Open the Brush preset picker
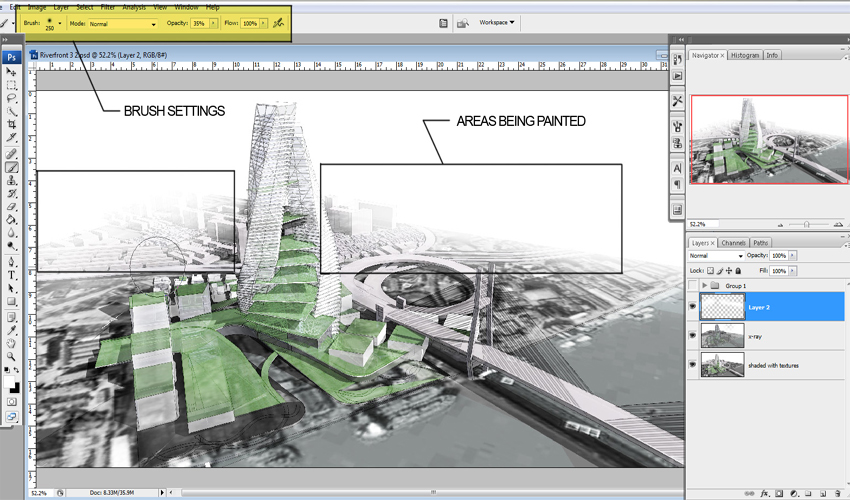The width and height of the screenshot is (850, 500). click(x=60, y=23)
